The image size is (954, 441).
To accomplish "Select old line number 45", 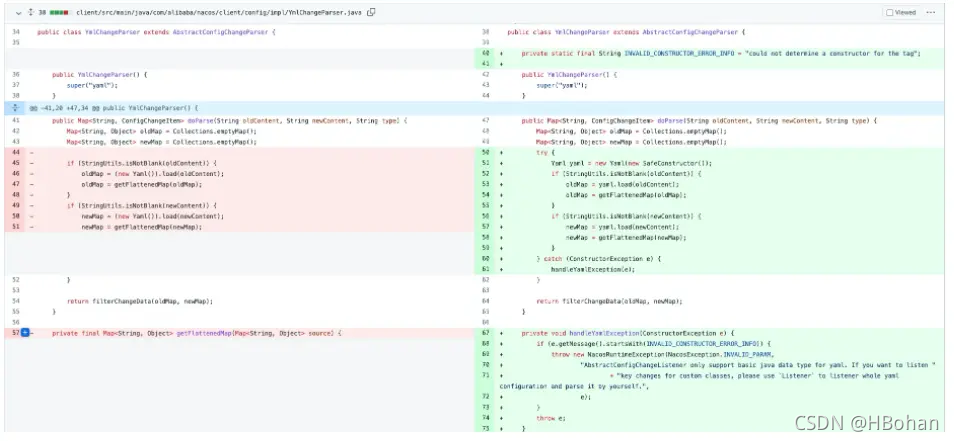I will pyautogui.click(x=16, y=163).
